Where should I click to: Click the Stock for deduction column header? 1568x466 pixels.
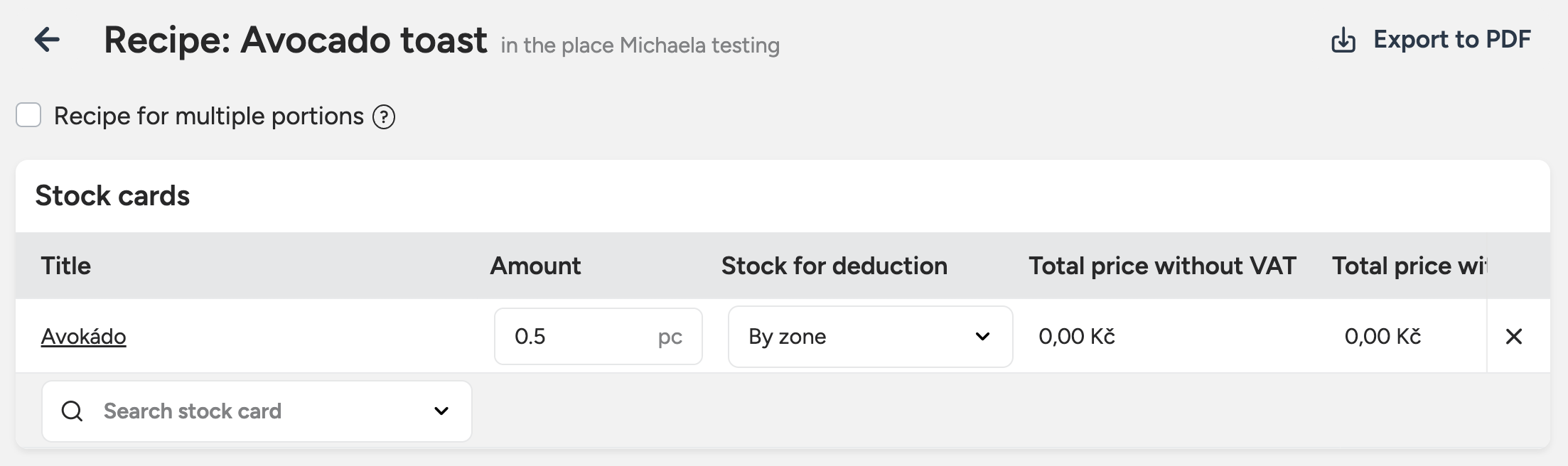834,266
